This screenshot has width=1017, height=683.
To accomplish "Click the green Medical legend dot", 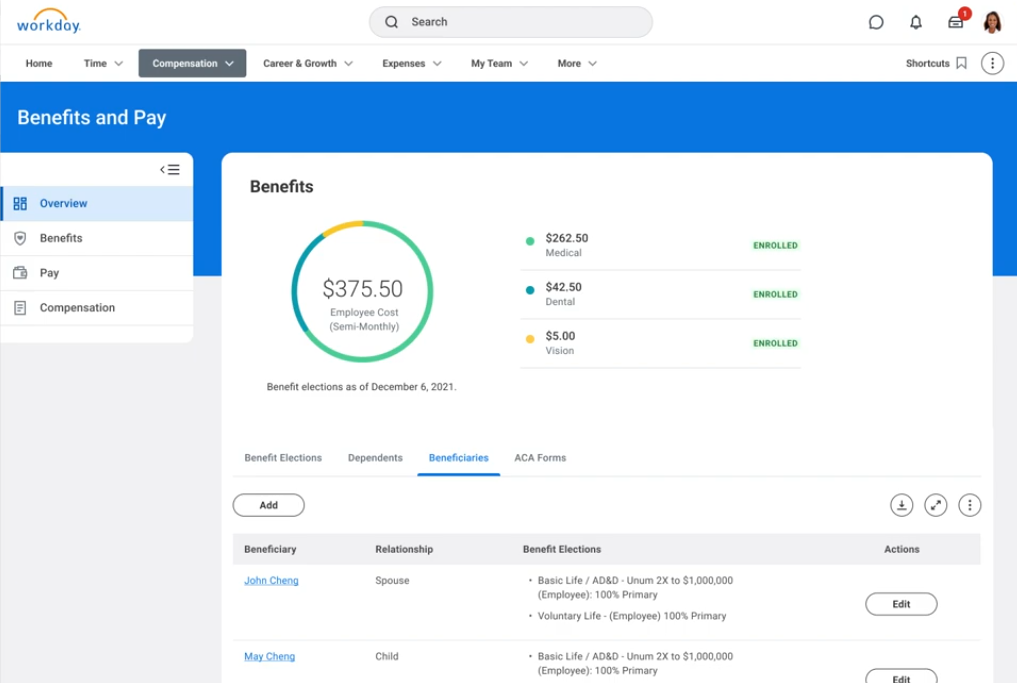I will point(530,241).
